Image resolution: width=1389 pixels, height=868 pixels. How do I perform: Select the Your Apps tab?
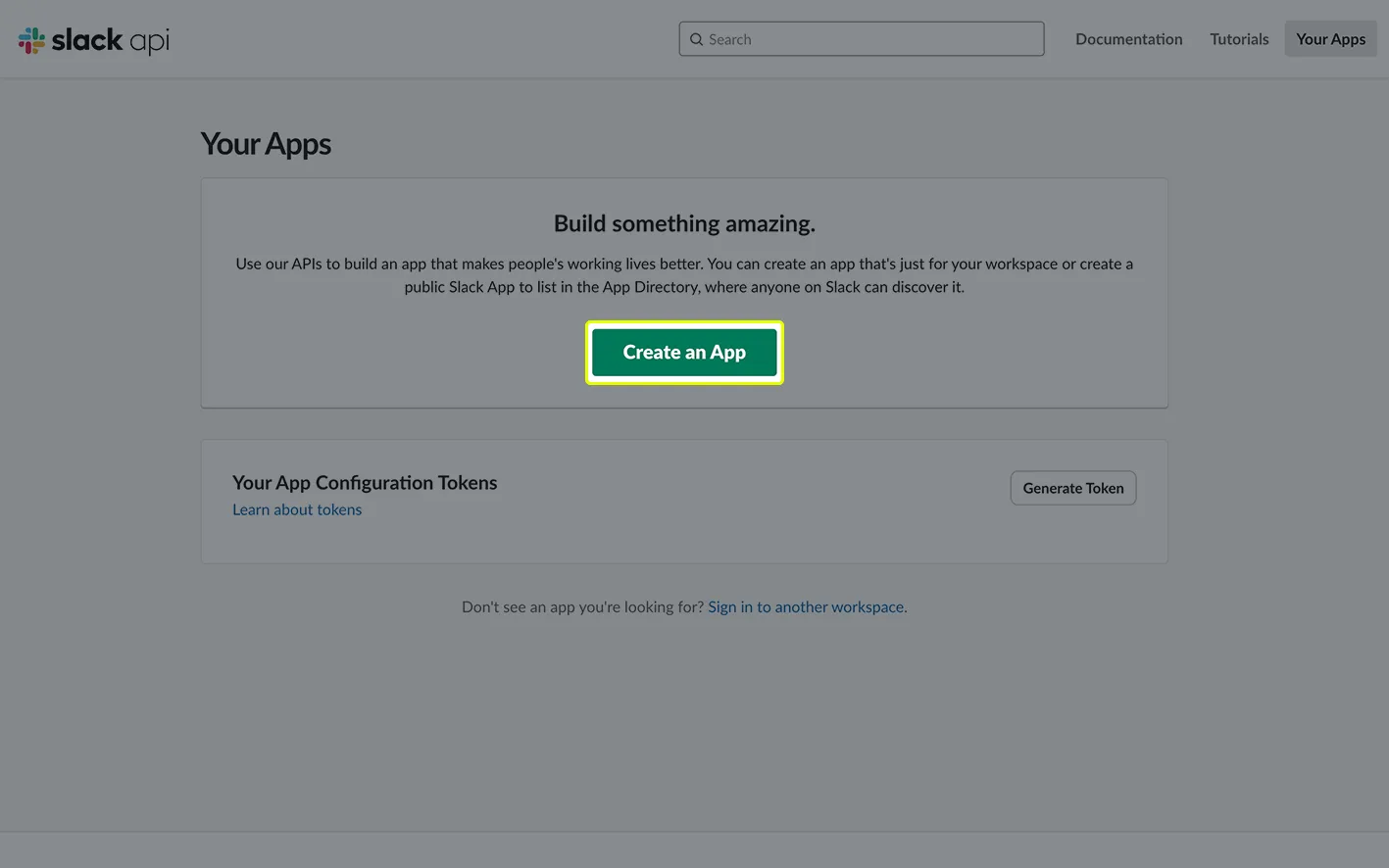tap(1330, 39)
